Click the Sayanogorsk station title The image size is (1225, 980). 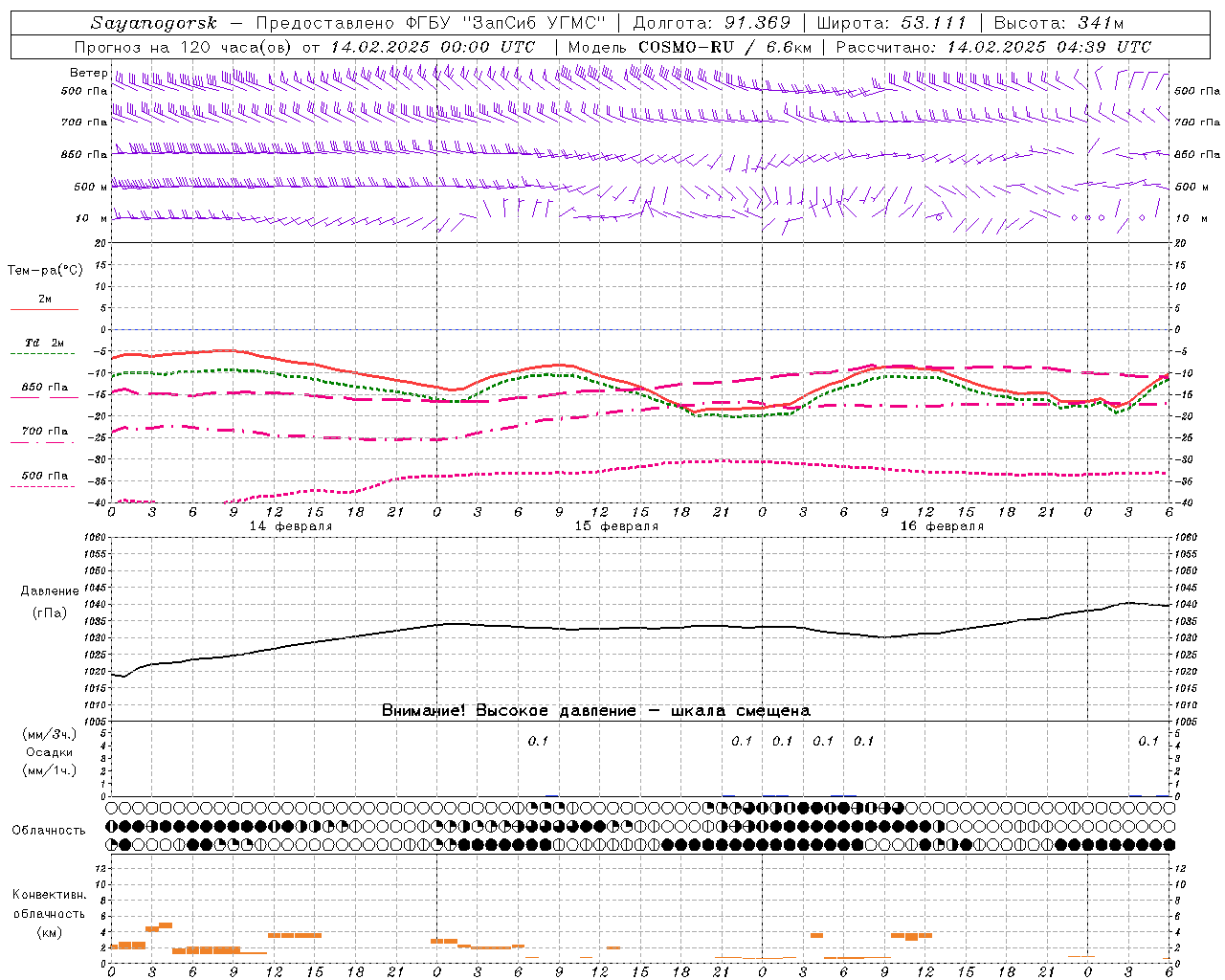click(x=154, y=23)
